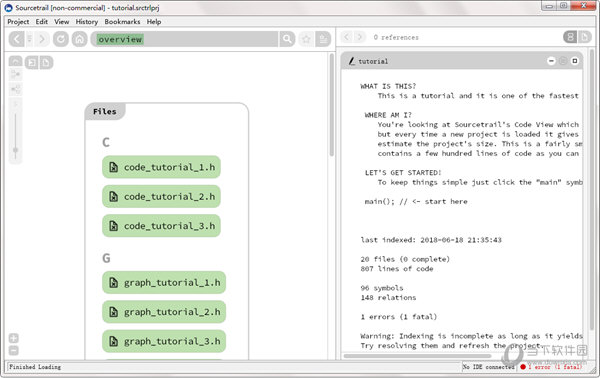Click the graph view vertical scrollbar

coord(332,104)
